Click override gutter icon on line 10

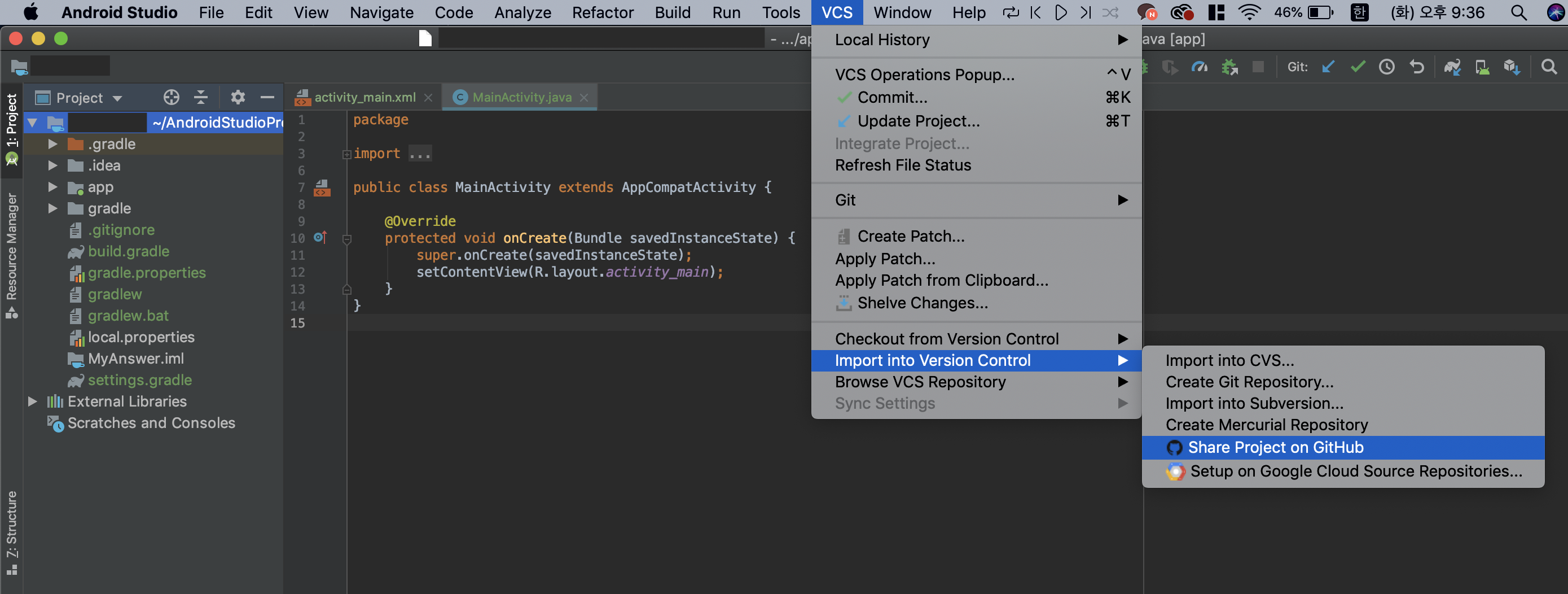[x=320, y=237]
